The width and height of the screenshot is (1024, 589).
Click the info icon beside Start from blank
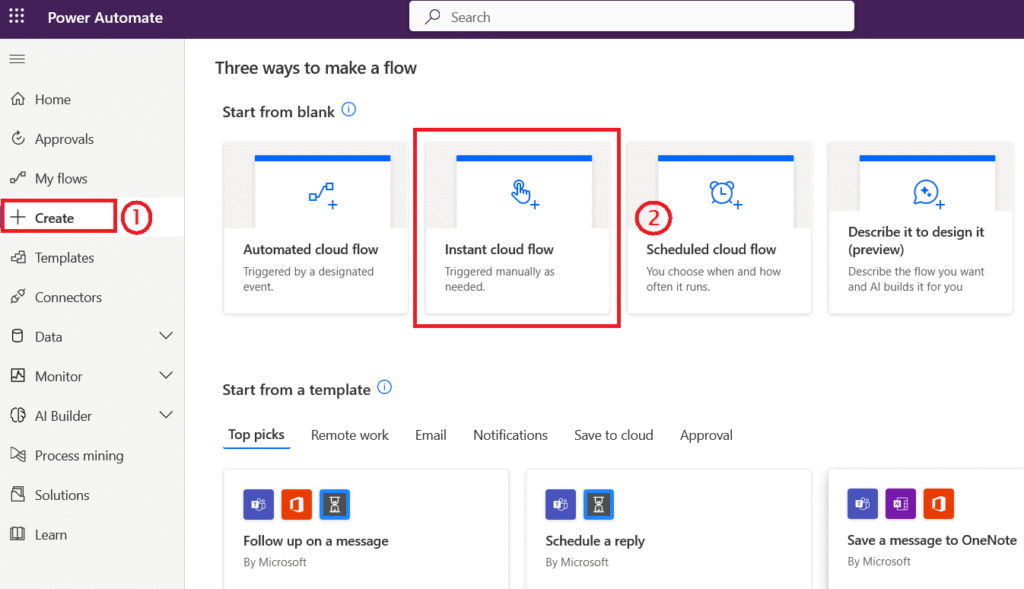click(x=348, y=110)
